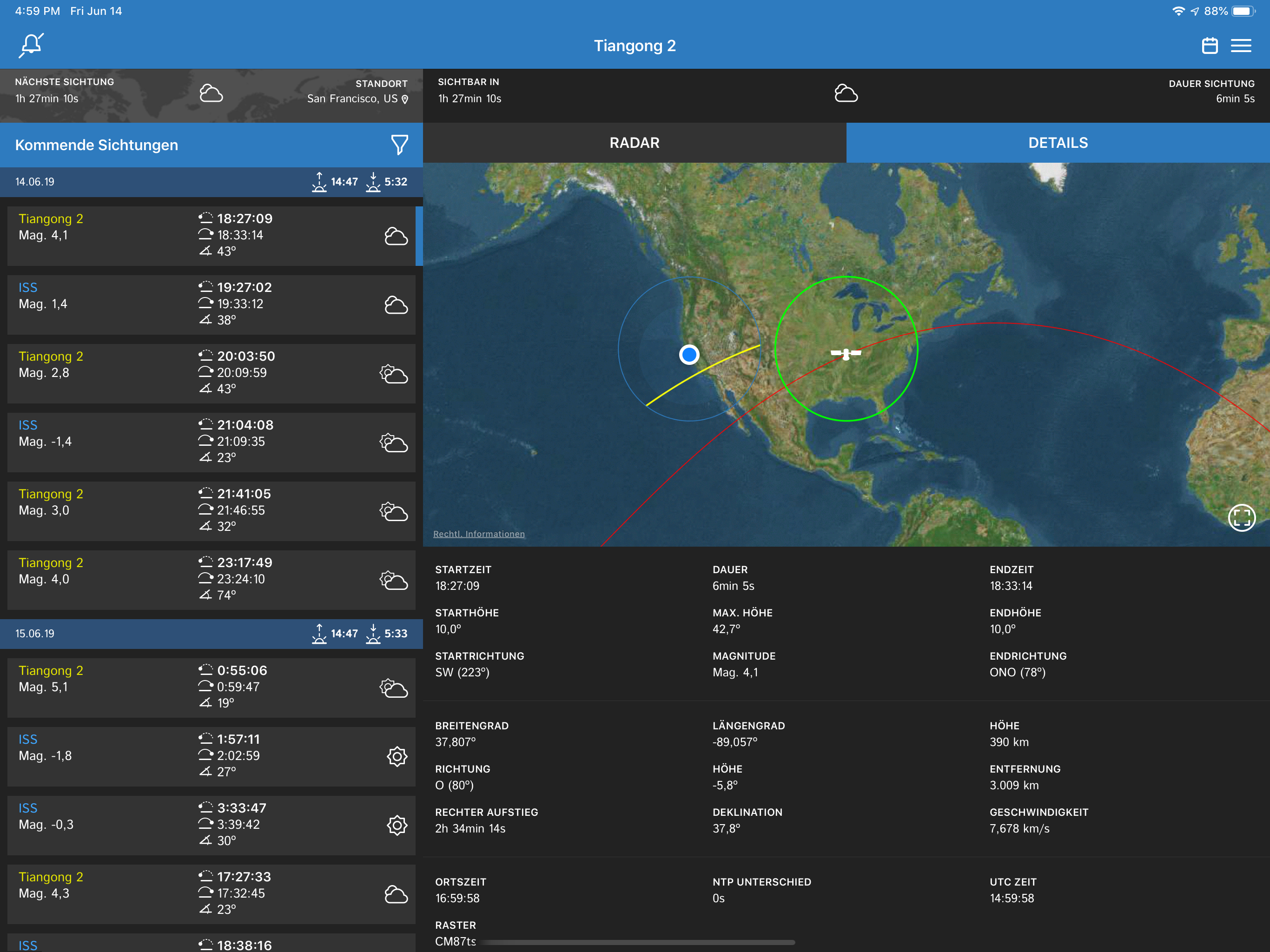Tap the Nächste Sichtung countdown 1h 27min 10s
The image size is (1270, 952).
(x=46, y=99)
